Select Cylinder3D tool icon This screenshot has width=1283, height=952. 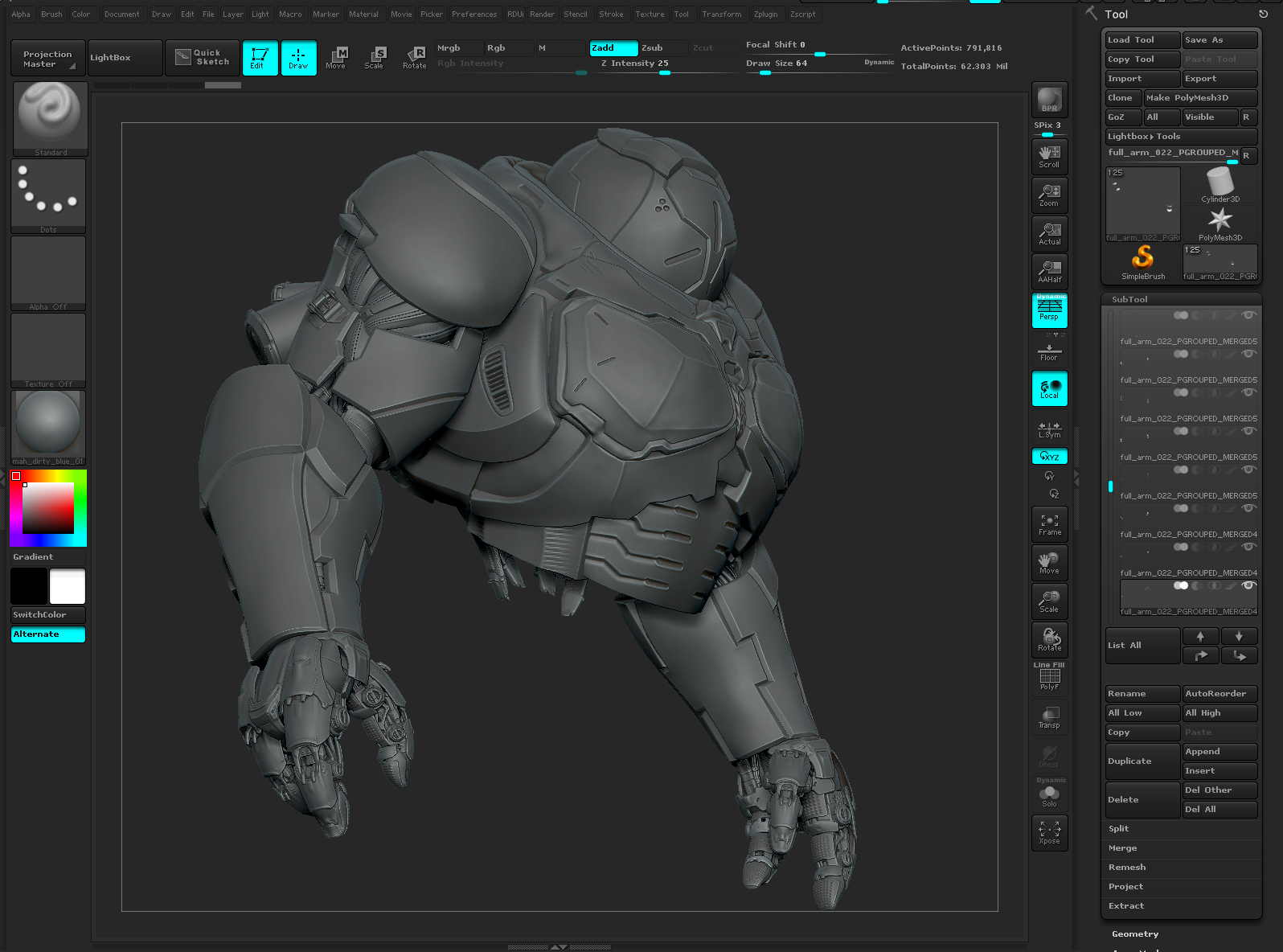[x=1219, y=185]
